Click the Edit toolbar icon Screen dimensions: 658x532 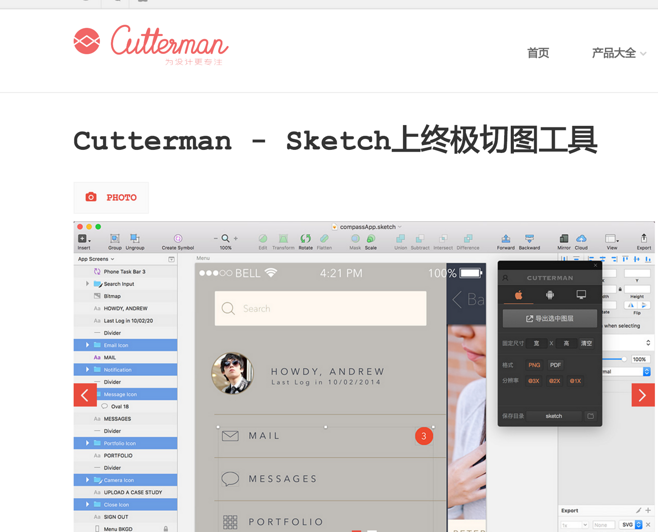tap(263, 239)
